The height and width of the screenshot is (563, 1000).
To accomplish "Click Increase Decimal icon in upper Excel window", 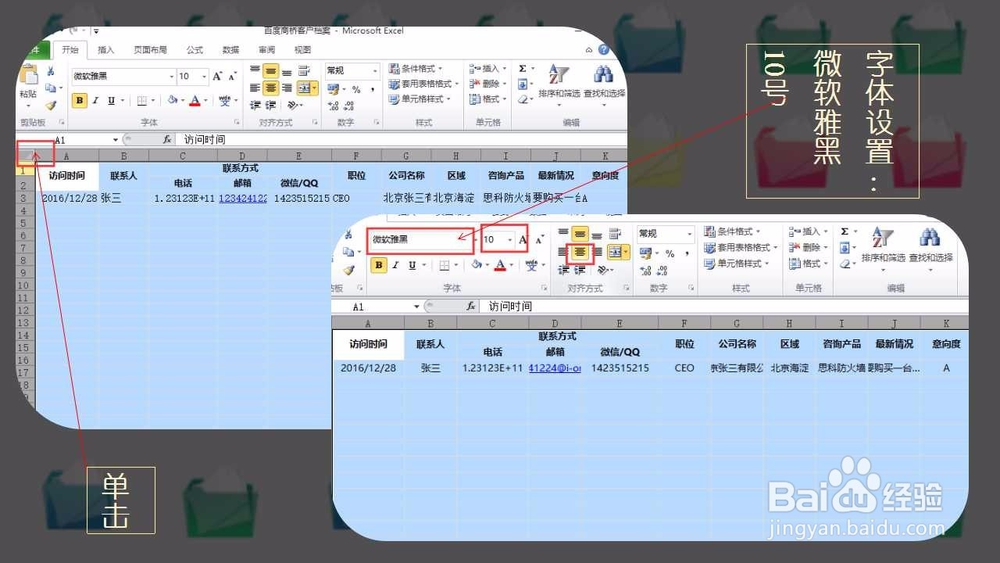I will (333, 106).
